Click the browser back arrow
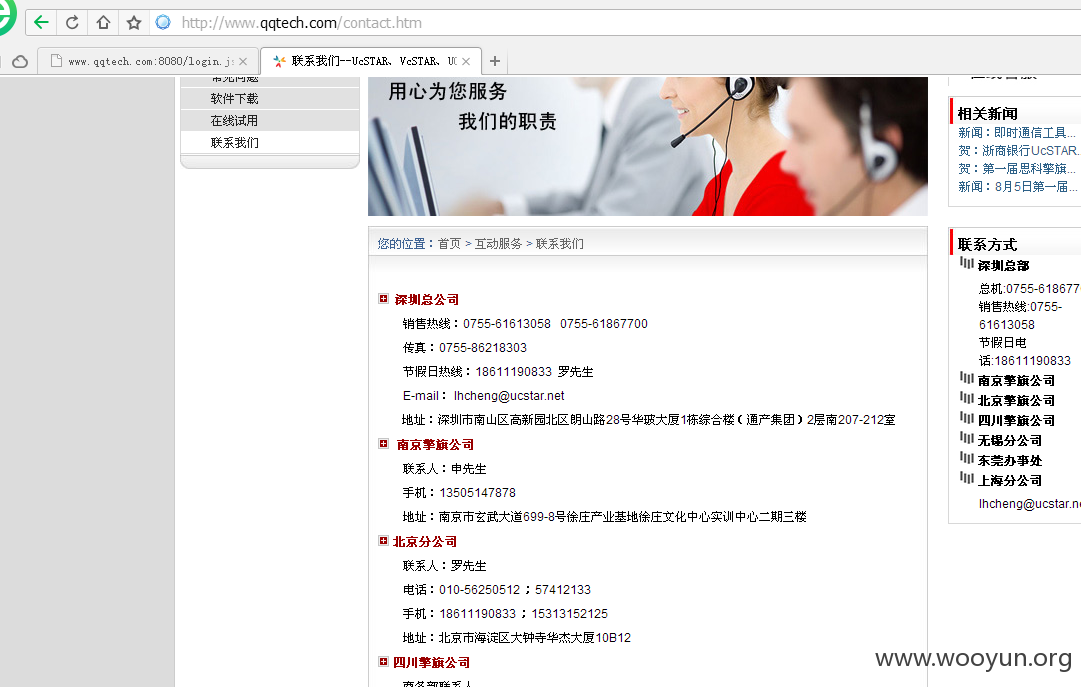Image resolution: width=1081 pixels, height=687 pixels. [41, 23]
